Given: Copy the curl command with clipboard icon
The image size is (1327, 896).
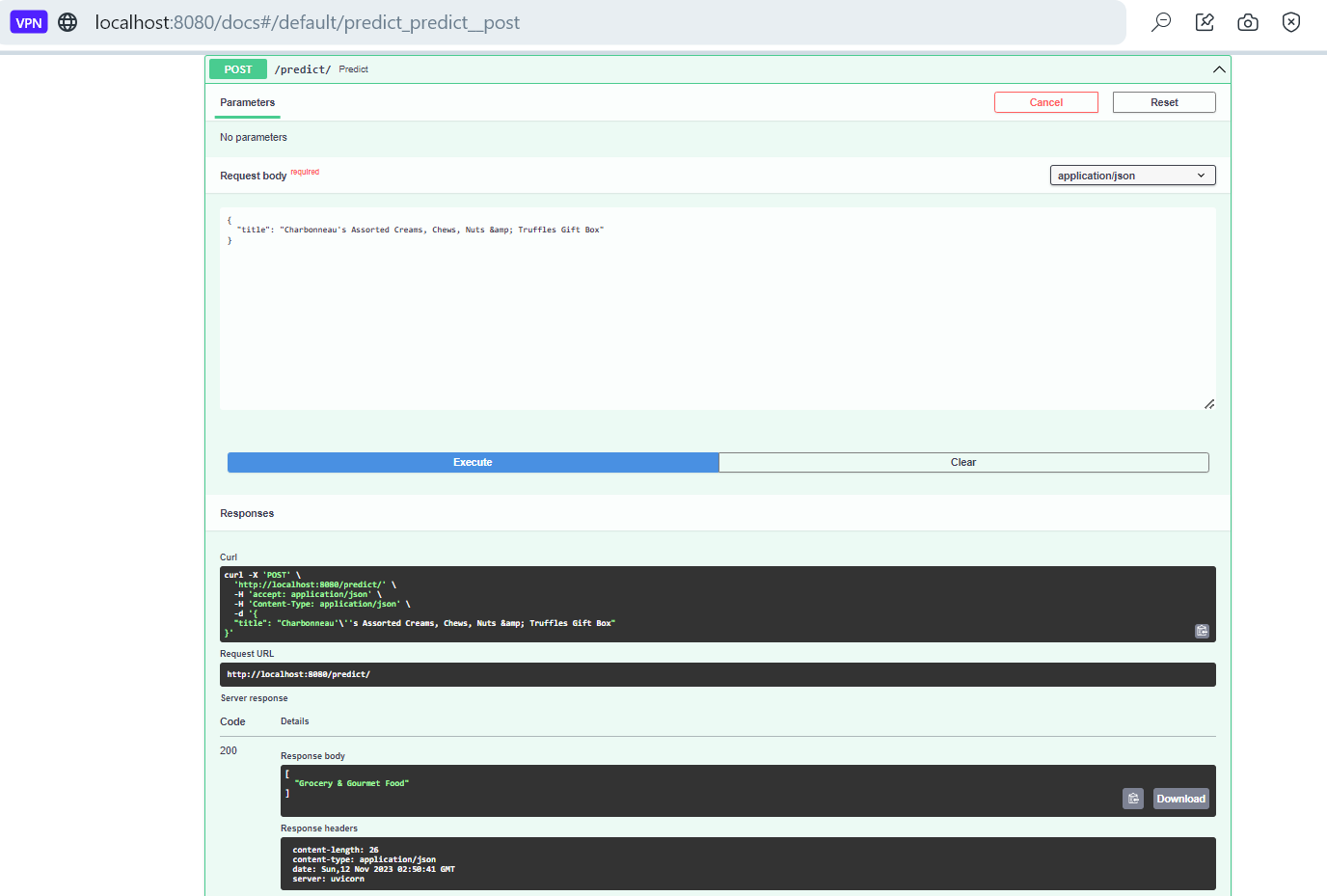Looking at the screenshot, I should [x=1202, y=631].
